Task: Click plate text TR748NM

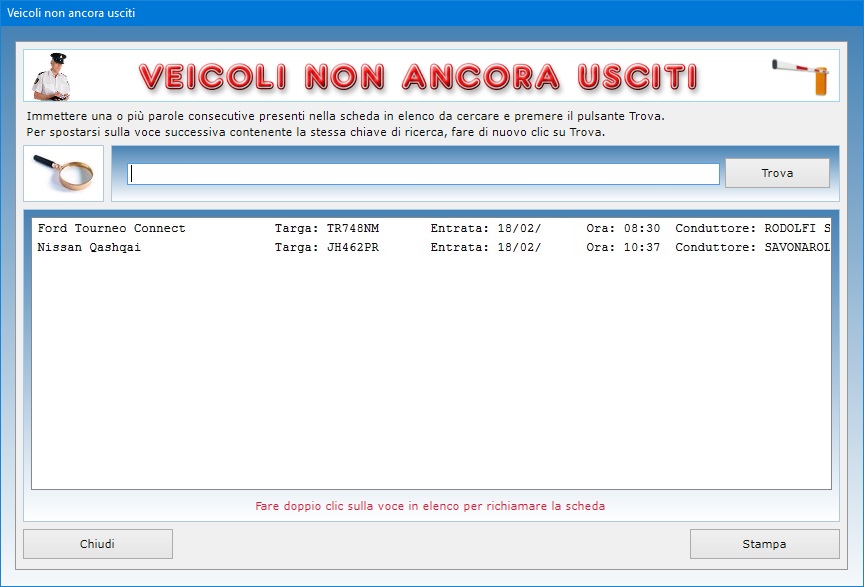Action: click(353, 228)
